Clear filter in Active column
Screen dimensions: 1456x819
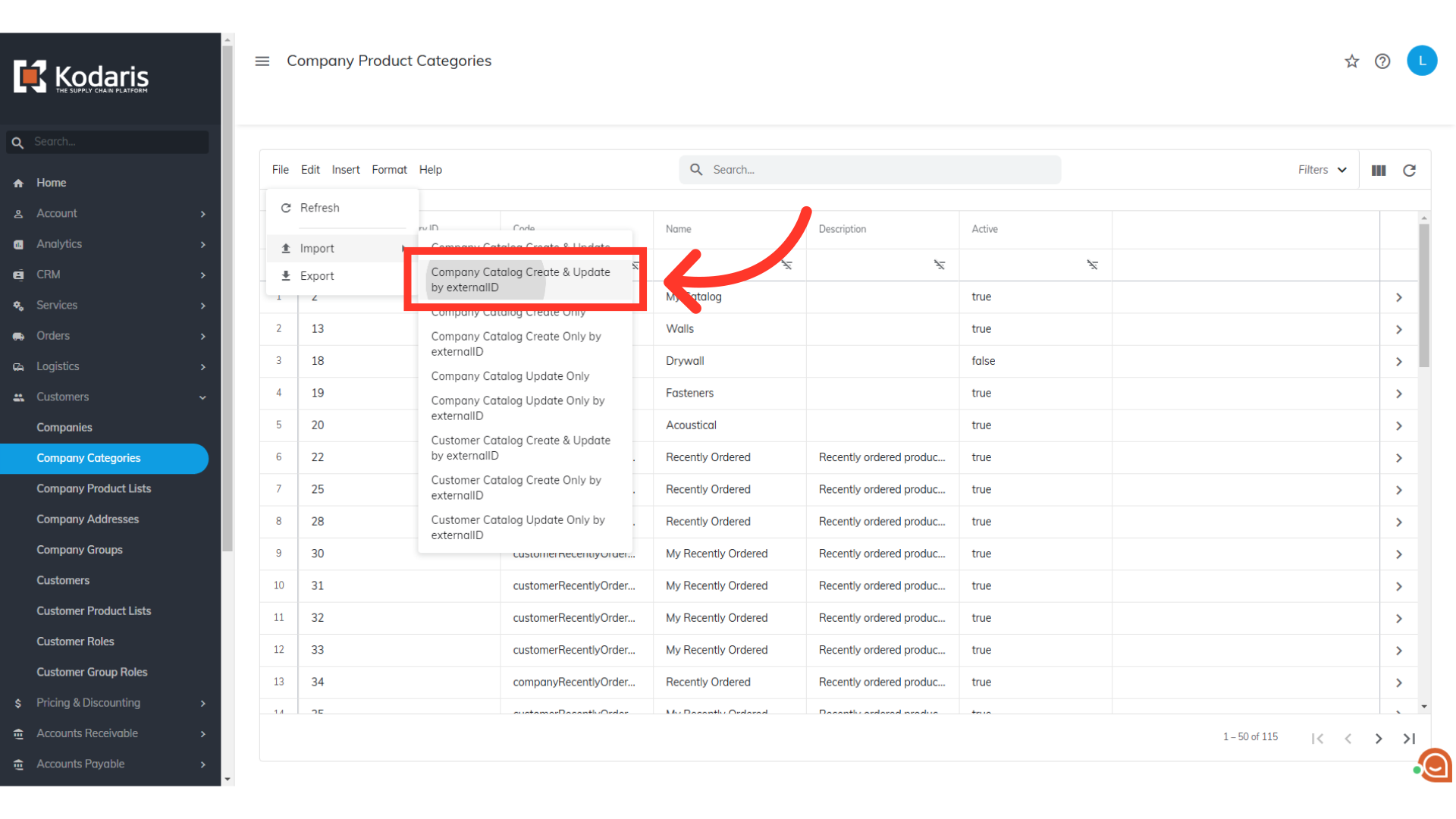[1092, 265]
